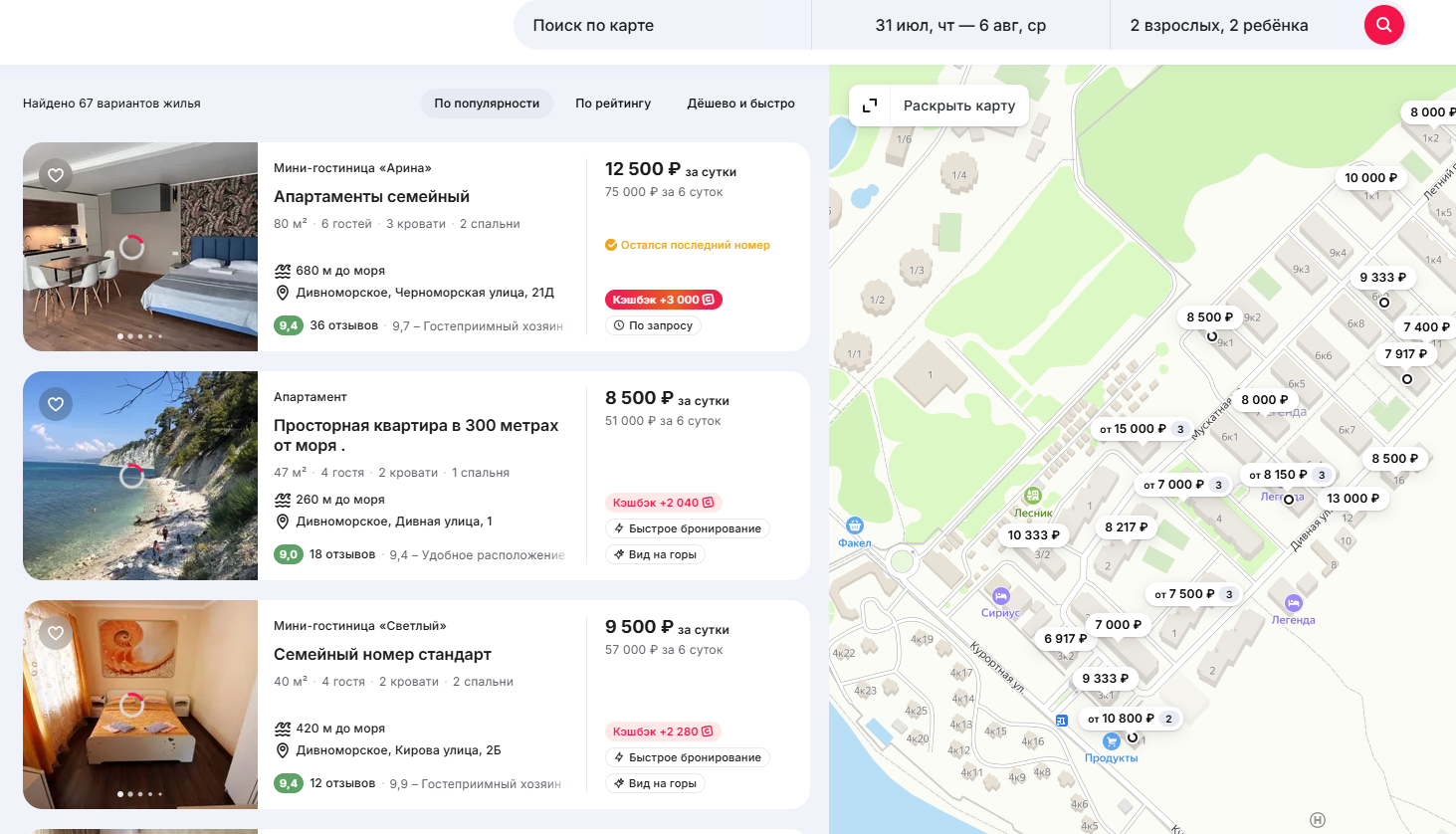Click the Кэшбэк +3 000 badge
Image resolution: width=1456 pixels, height=834 pixels.
click(x=663, y=300)
